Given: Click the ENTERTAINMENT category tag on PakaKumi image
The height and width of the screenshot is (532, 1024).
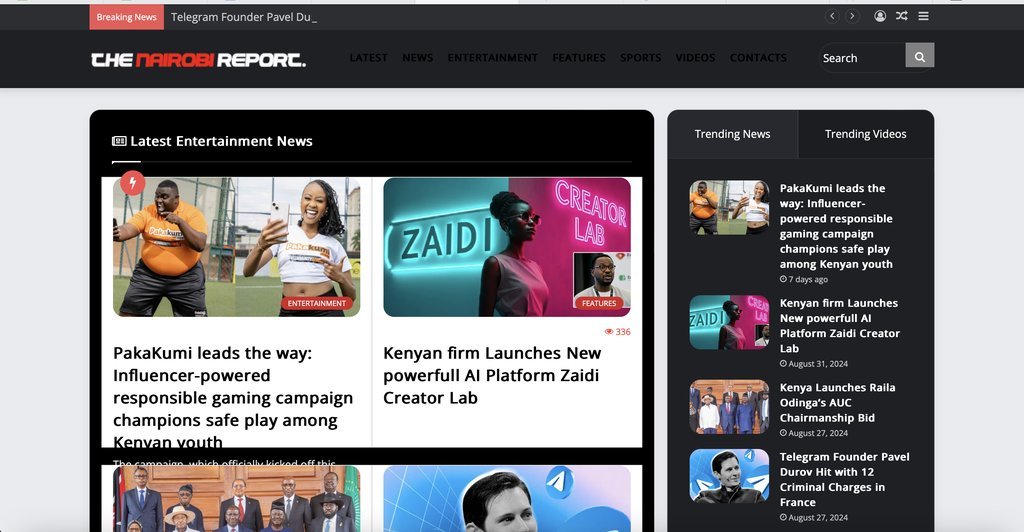Looking at the screenshot, I should click(317, 304).
